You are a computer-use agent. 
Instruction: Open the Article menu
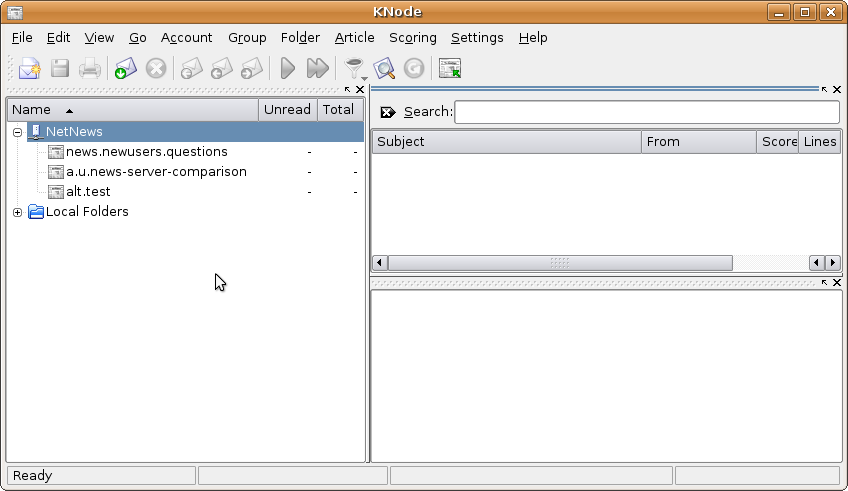[354, 37]
